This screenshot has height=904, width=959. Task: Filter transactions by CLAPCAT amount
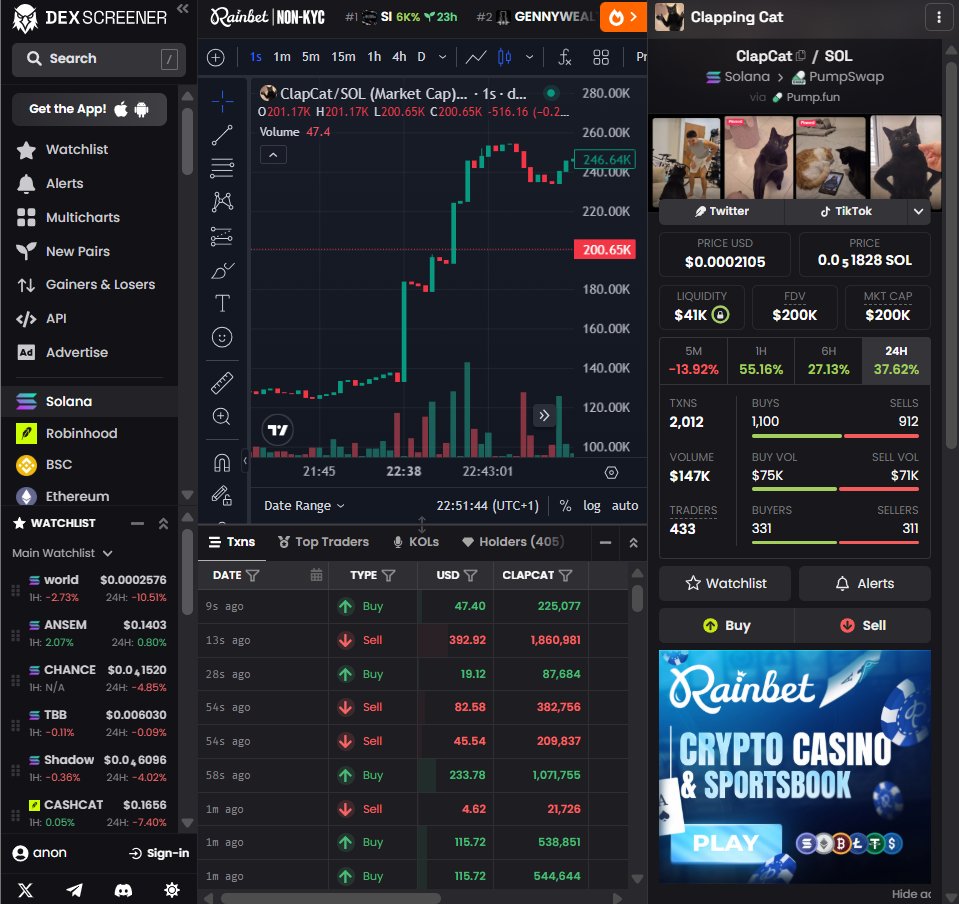[x=566, y=576]
